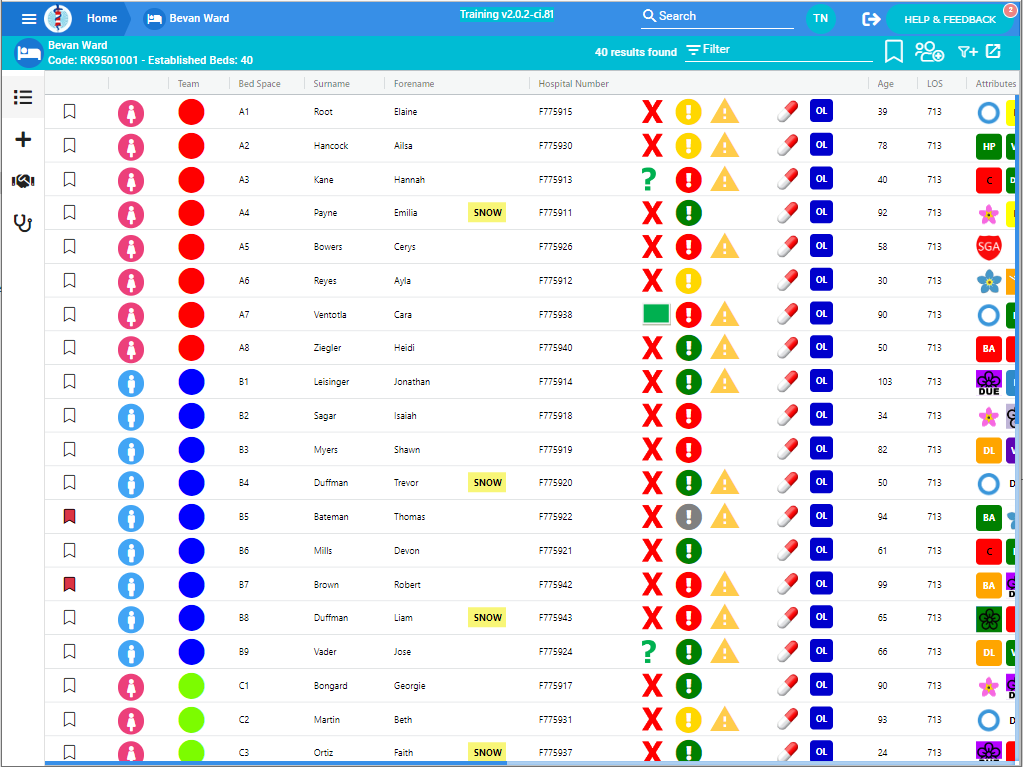Sort by Hospital Number column header
1023x767 pixels.
coord(573,83)
